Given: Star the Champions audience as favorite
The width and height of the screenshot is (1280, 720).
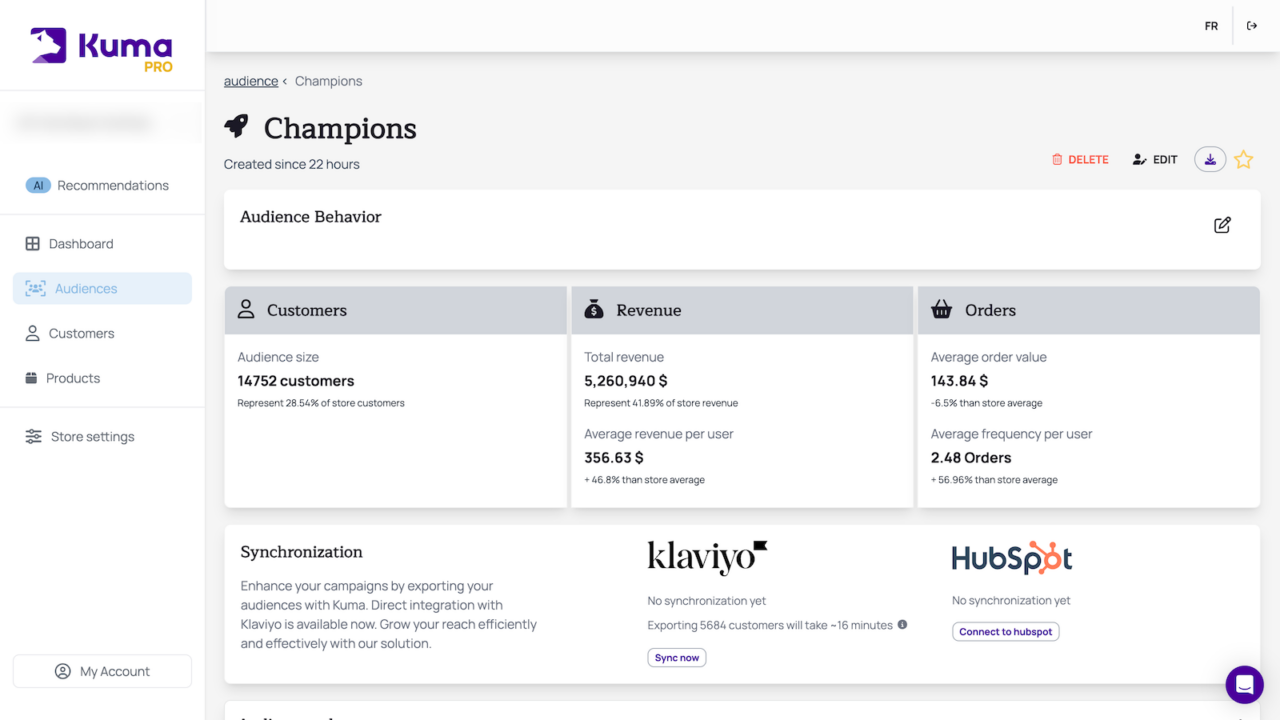Looking at the screenshot, I should pyautogui.click(x=1243, y=158).
